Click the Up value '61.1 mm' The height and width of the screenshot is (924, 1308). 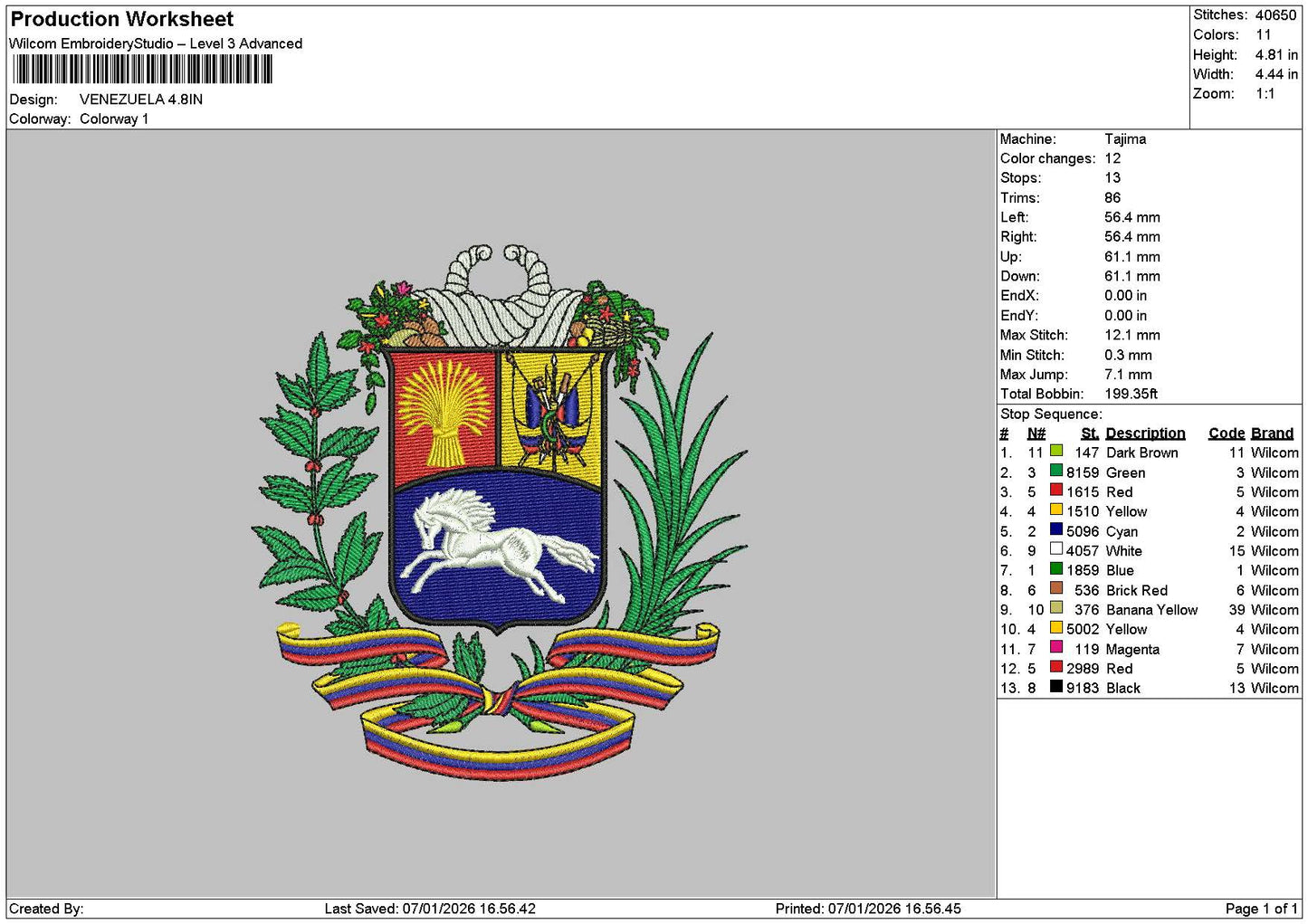pyautogui.click(x=1132, y=257)
